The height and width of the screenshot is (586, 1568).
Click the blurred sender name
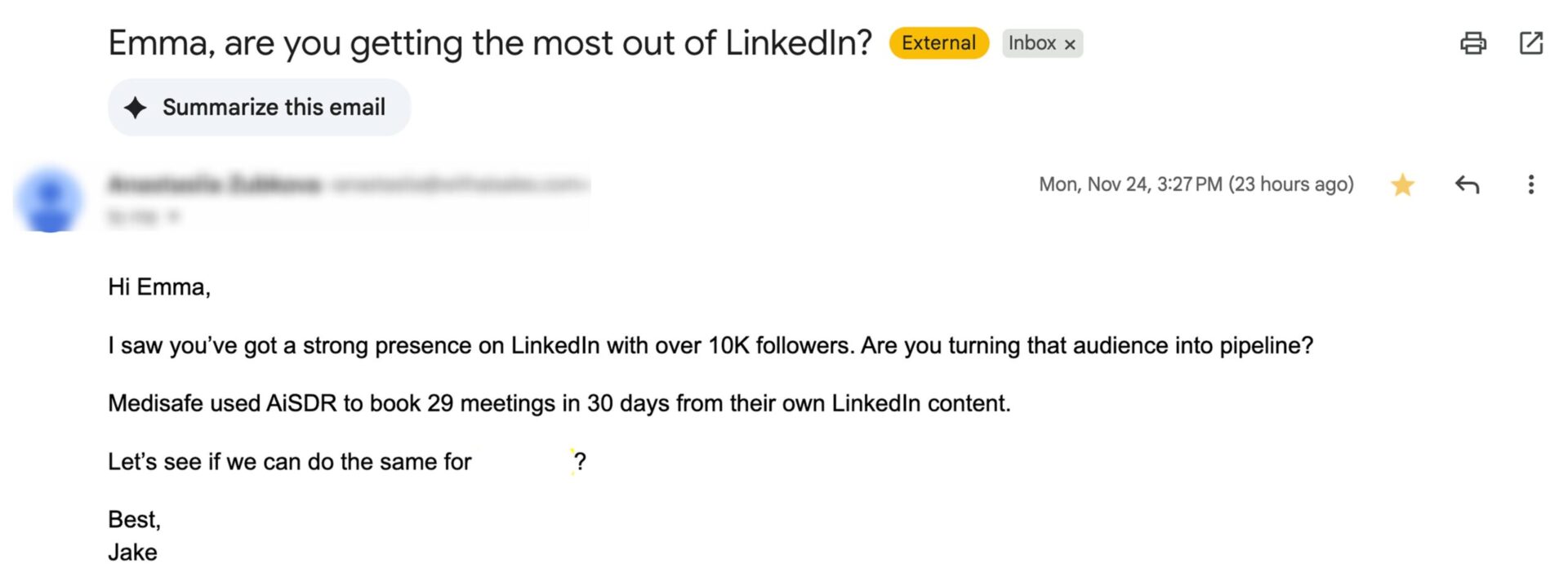(x=214, y=185)
